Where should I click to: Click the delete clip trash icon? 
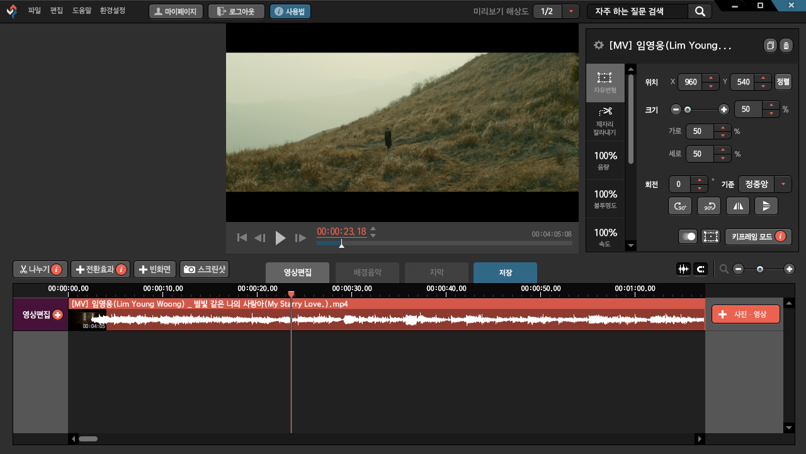point(786,45)
